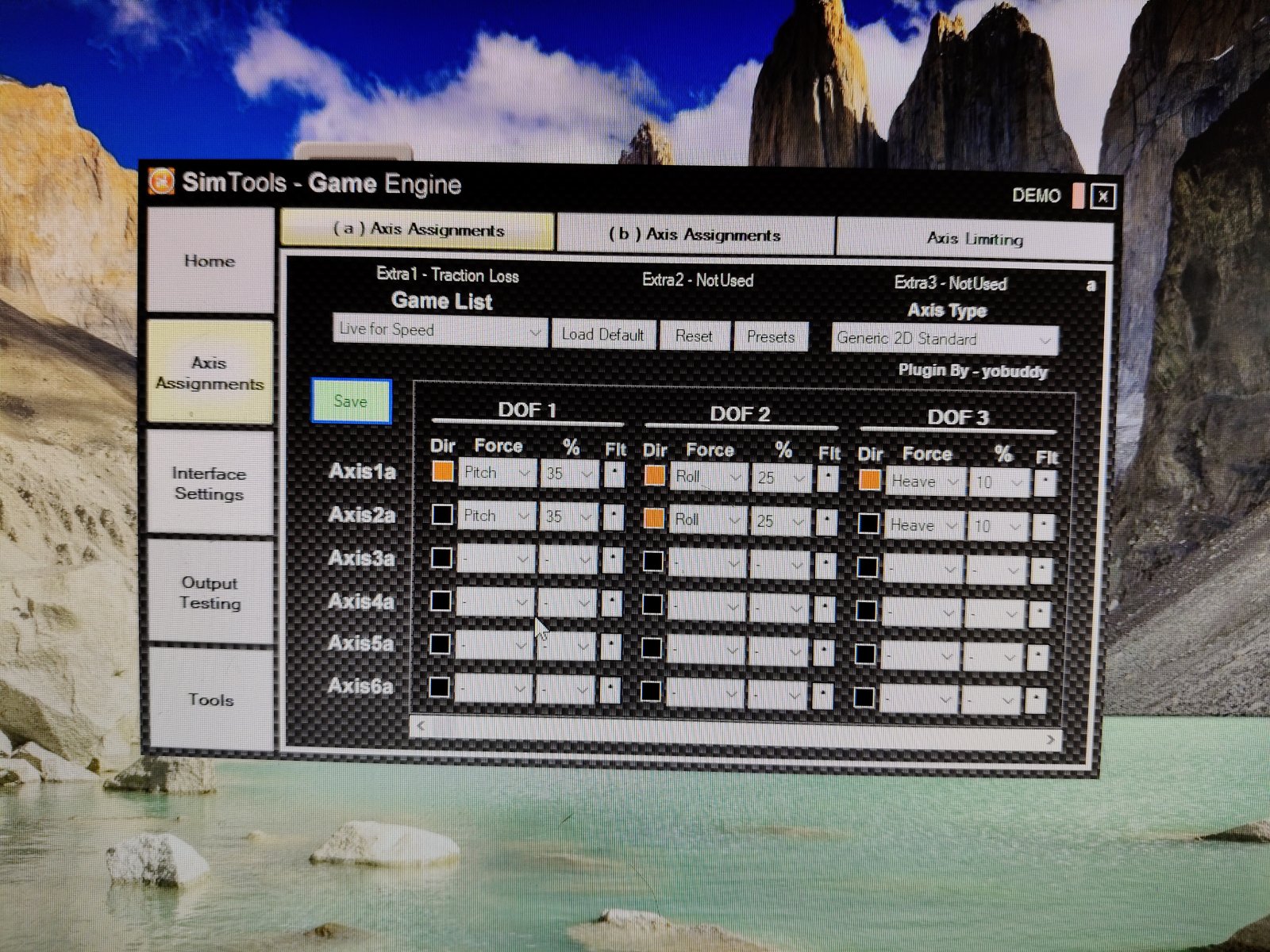The height and width of the screenshot is (952, 1270).
Task: Click the Flt button for Axis5a DOF 2
Action: [824, 653]
